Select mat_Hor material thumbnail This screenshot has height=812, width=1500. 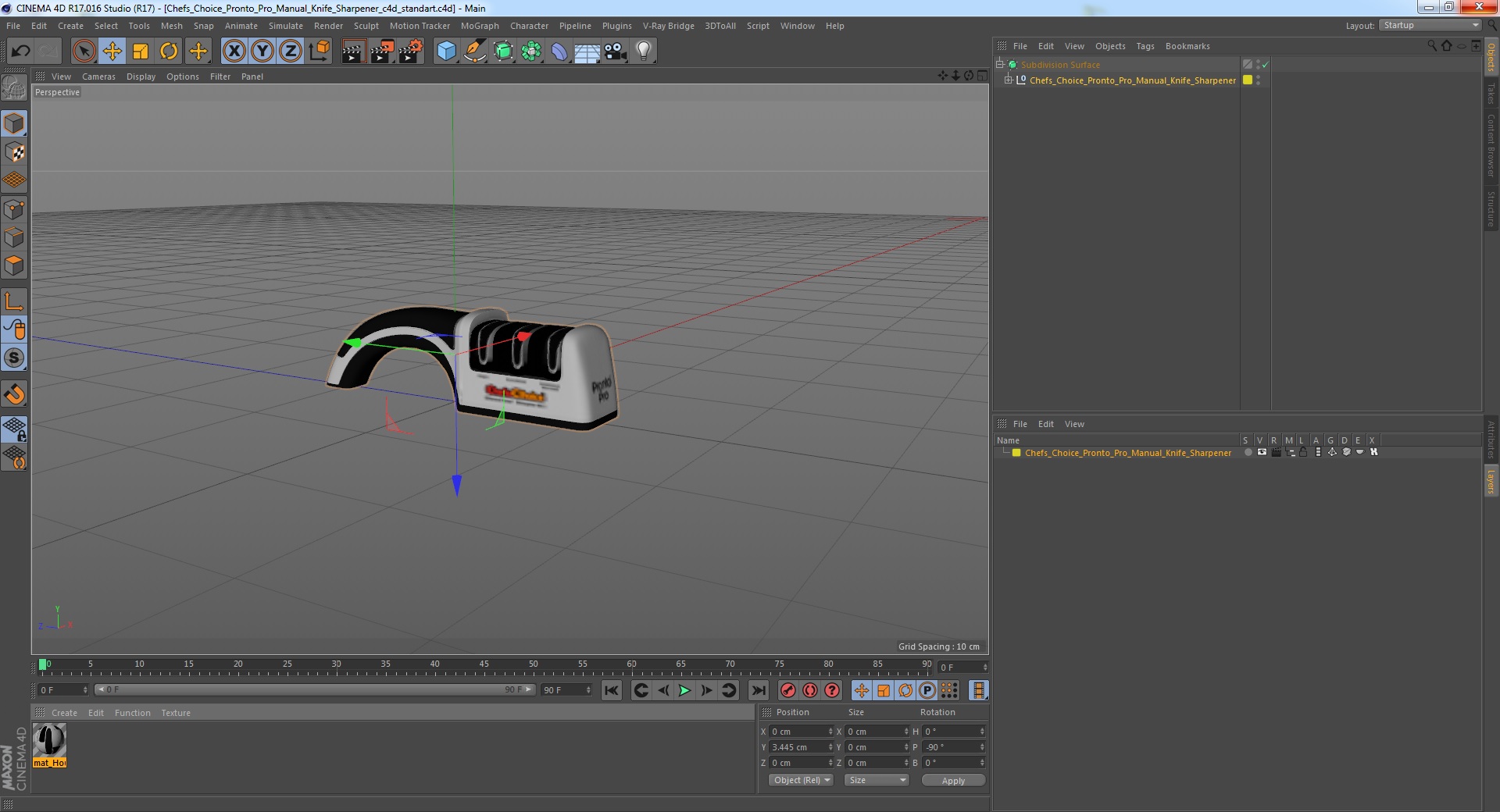pyautogui.click(x=49, y=746)
